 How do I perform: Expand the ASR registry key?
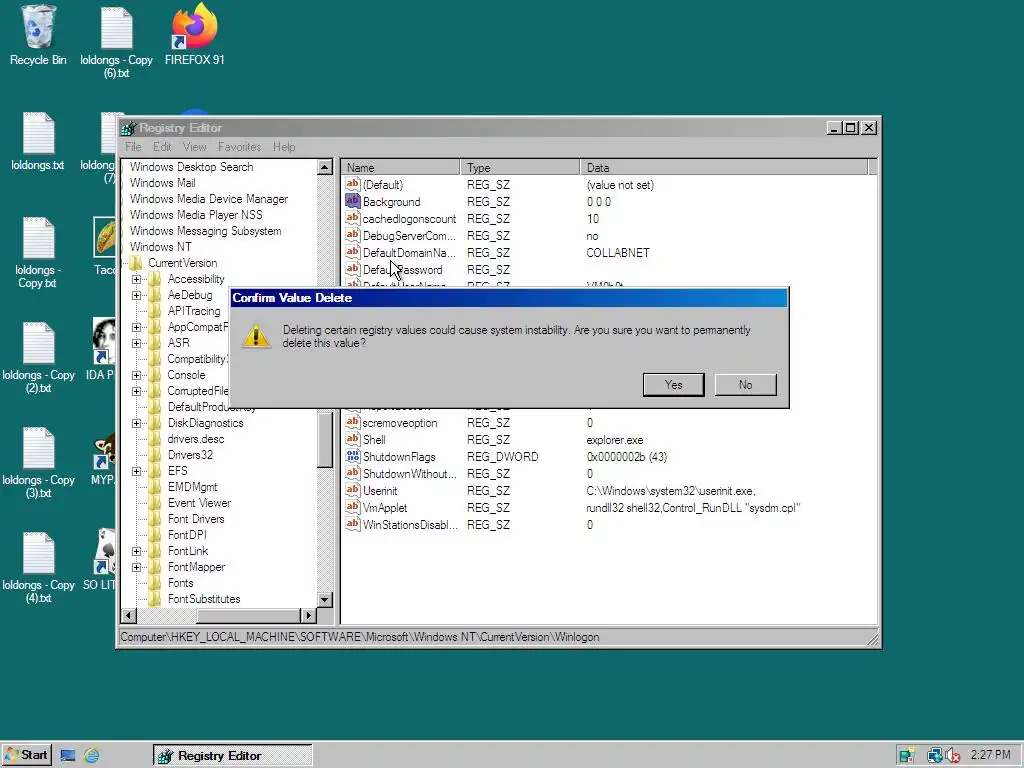[136, 344]
